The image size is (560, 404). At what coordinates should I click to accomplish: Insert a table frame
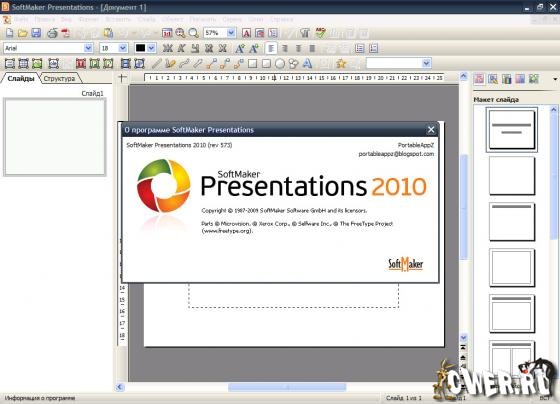tap(23, 64)
